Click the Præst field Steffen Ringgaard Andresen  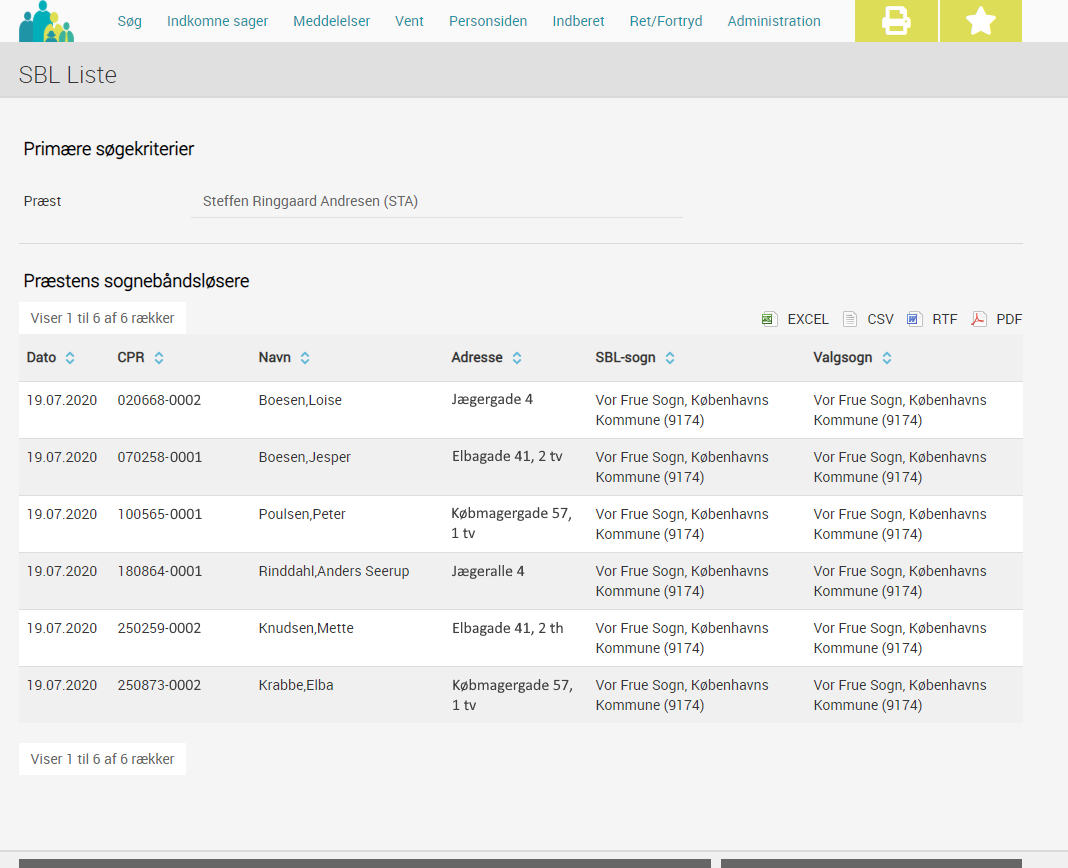[x=437, y=201]
